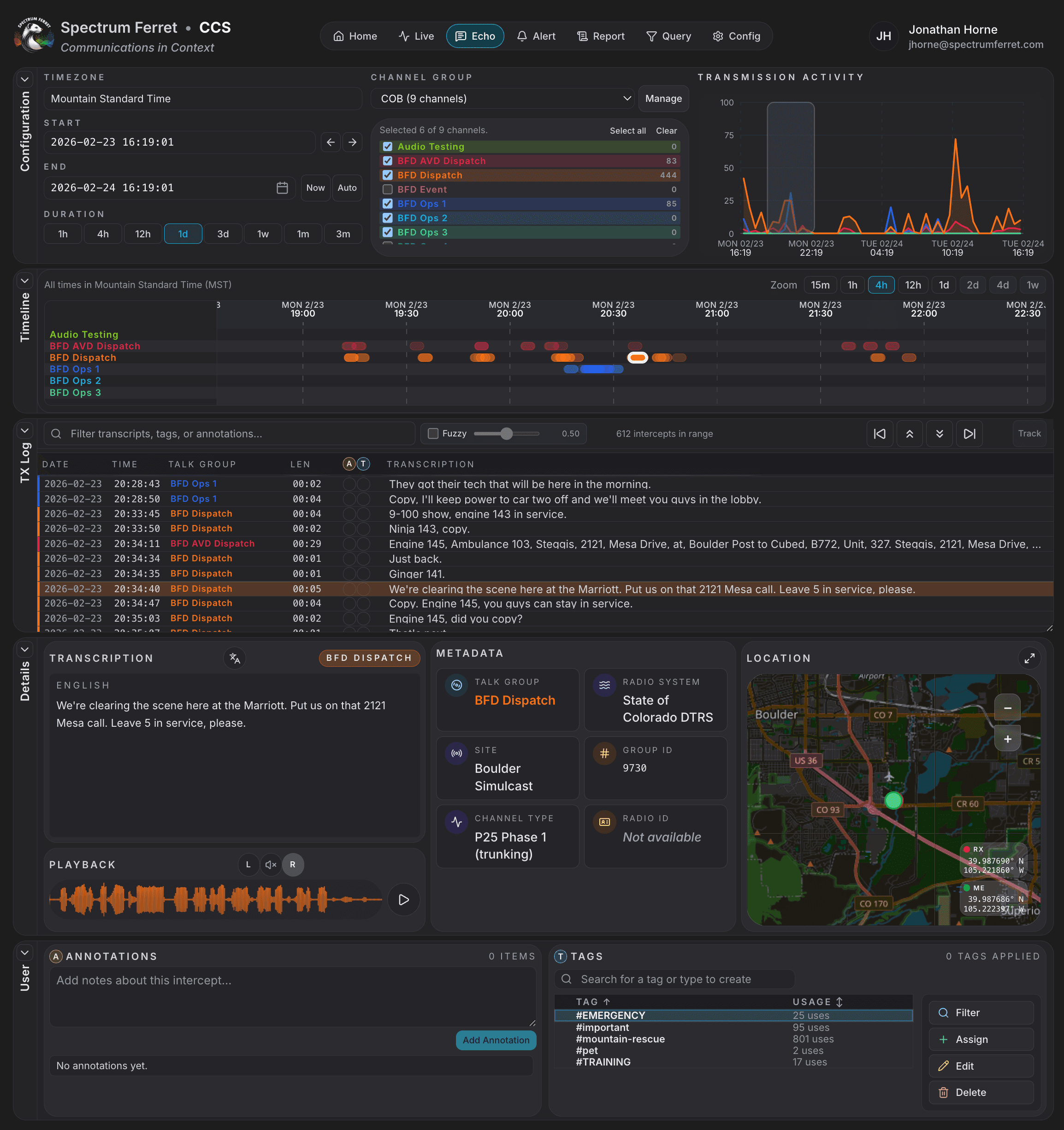
Task: Click the calendar icon on the END date field
Action: click(283, 188)
